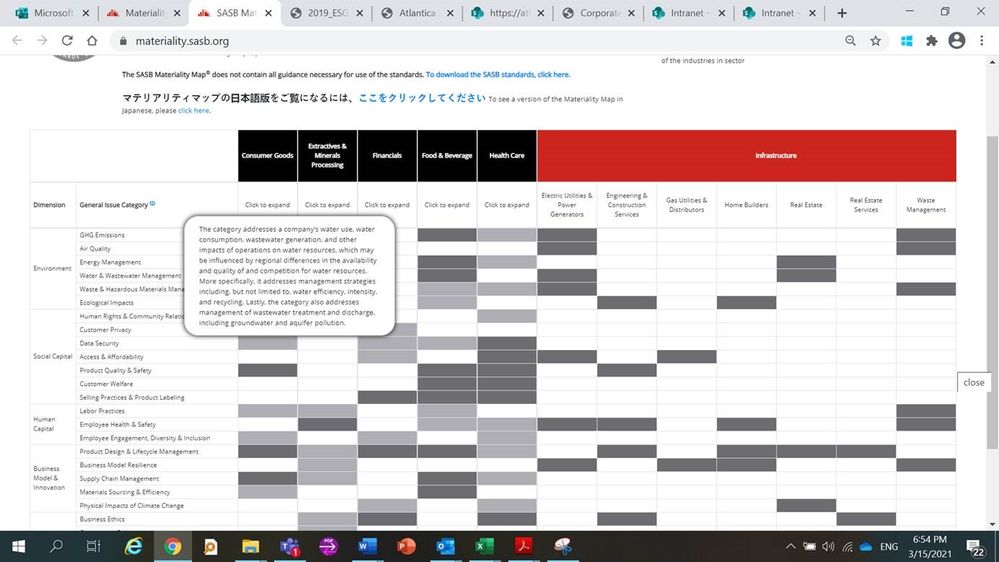Close the 2019_ESG tab

tap(359, 13)
